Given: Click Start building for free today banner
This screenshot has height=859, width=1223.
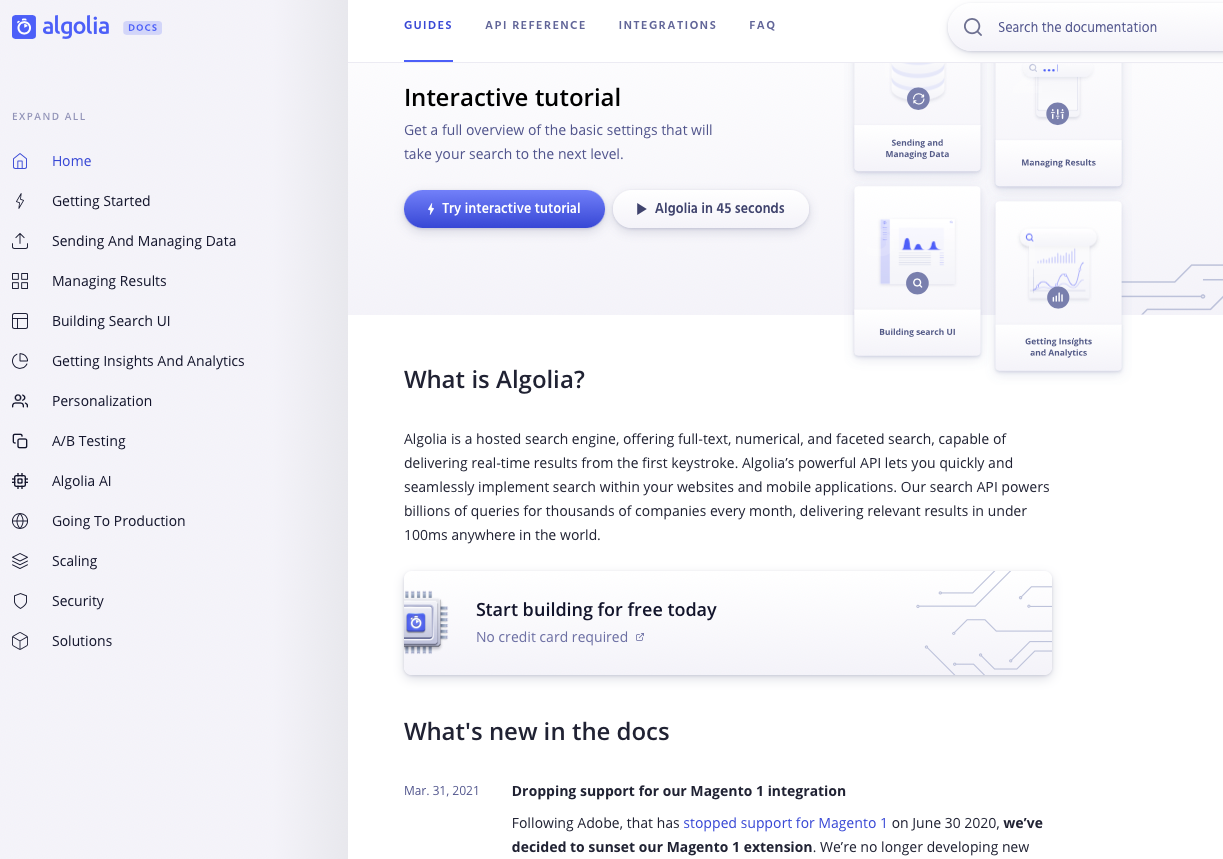Looking at the screenshot, I should 728,623.
